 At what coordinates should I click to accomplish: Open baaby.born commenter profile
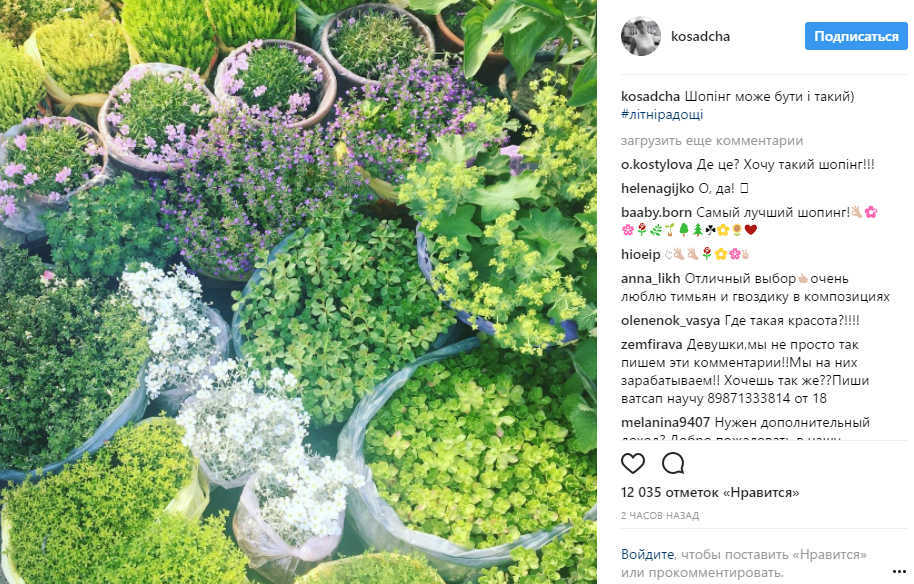point(656,212)
